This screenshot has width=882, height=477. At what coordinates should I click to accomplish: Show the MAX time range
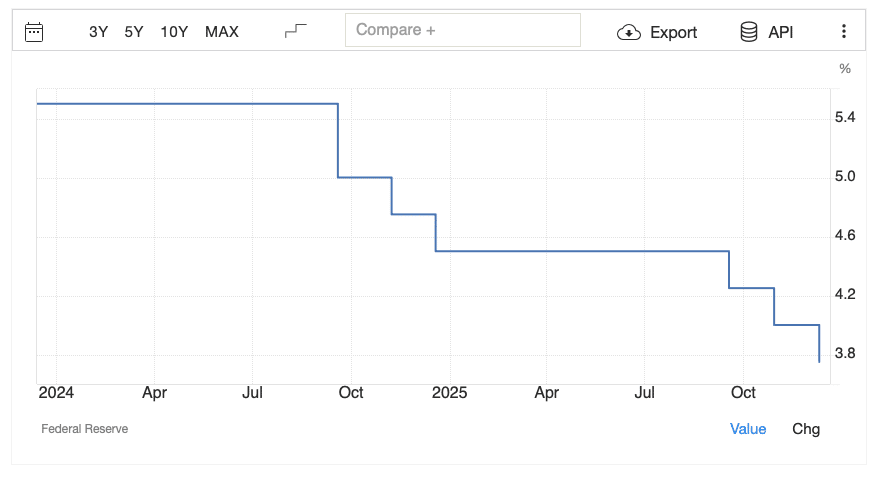(x=222, y=32)
